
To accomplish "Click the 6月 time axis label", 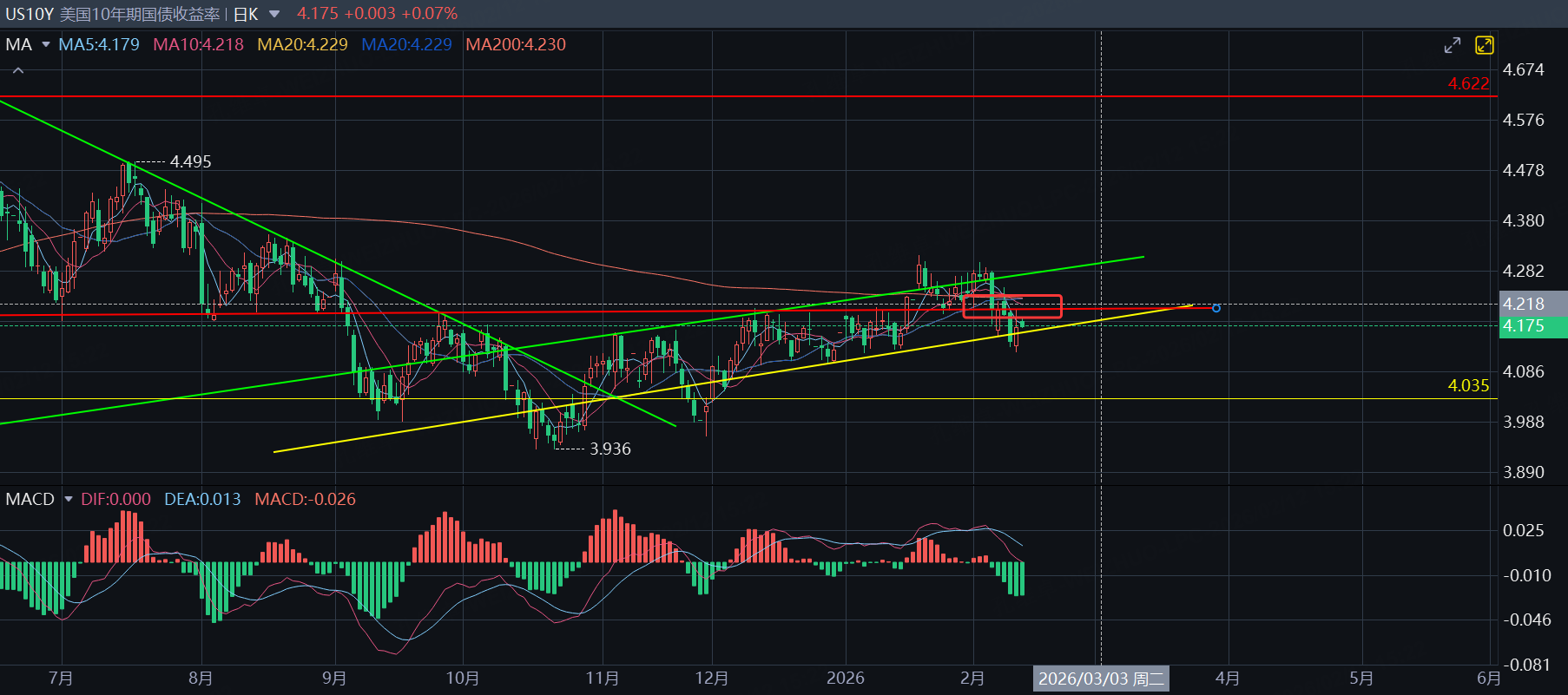I will 1489,679.
